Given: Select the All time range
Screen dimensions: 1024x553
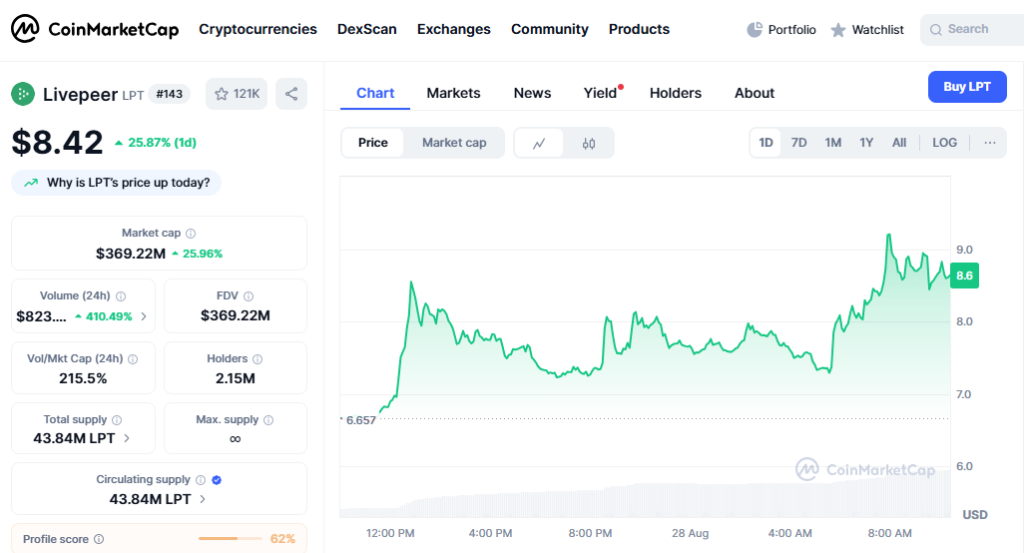Looking at the screenshot, I should 899,143.
